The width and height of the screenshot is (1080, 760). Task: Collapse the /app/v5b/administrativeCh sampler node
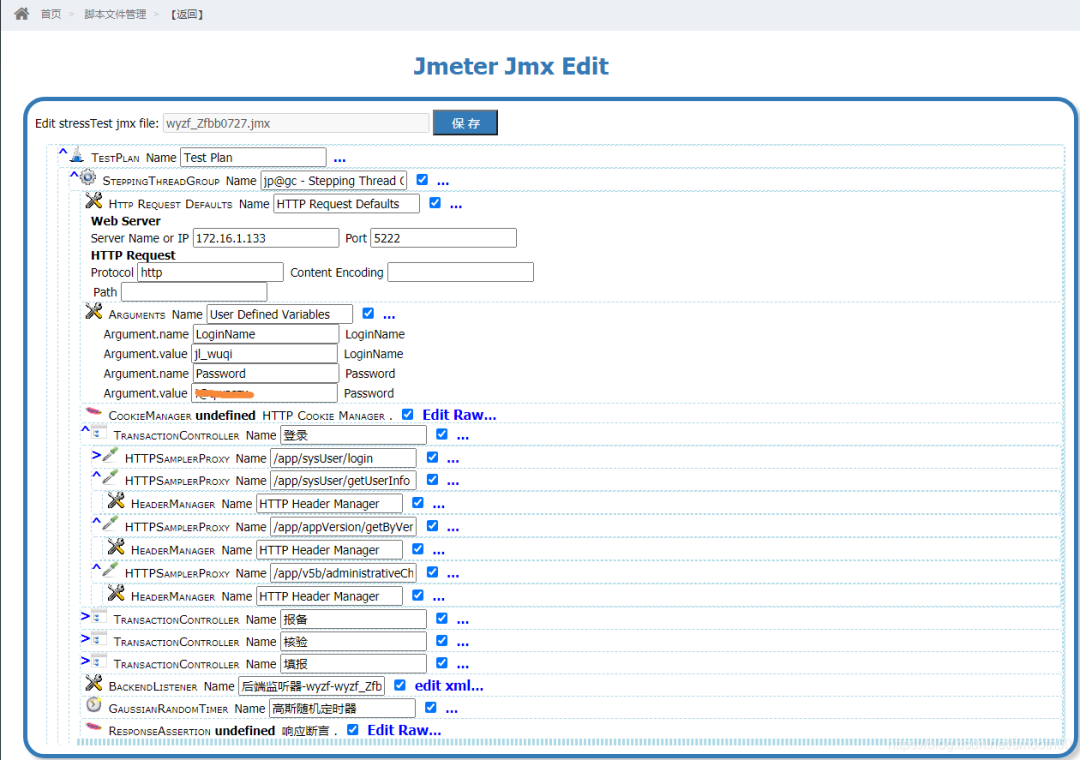pos(96,568)
